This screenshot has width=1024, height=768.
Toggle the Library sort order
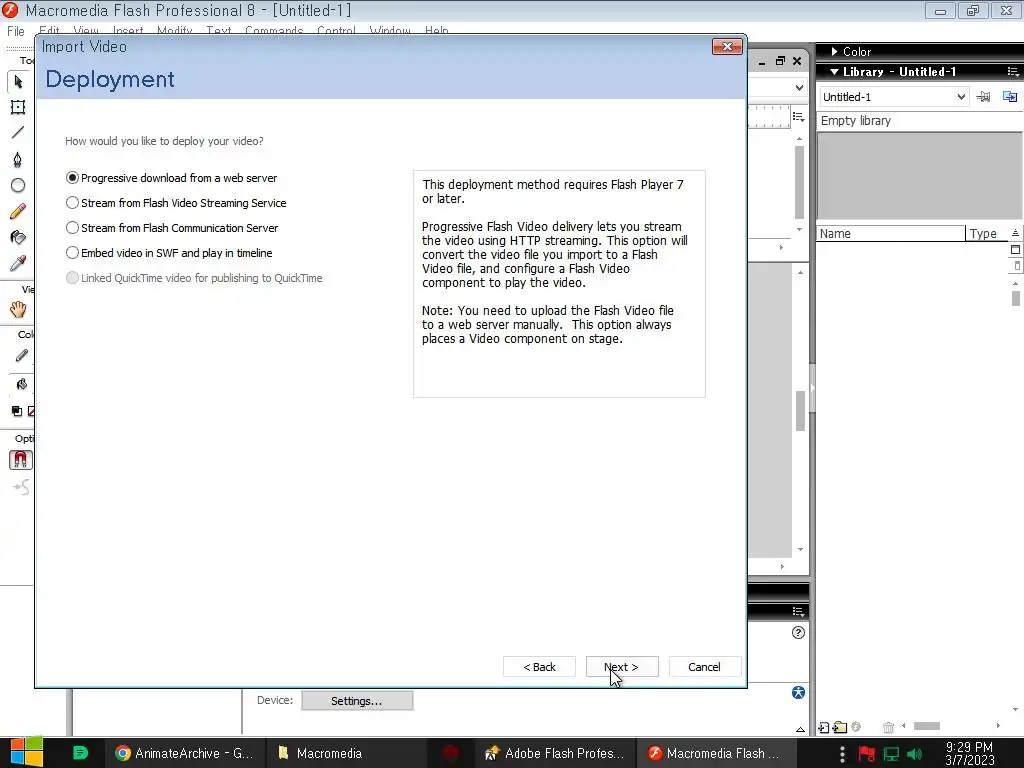(x=1015, y=233)
